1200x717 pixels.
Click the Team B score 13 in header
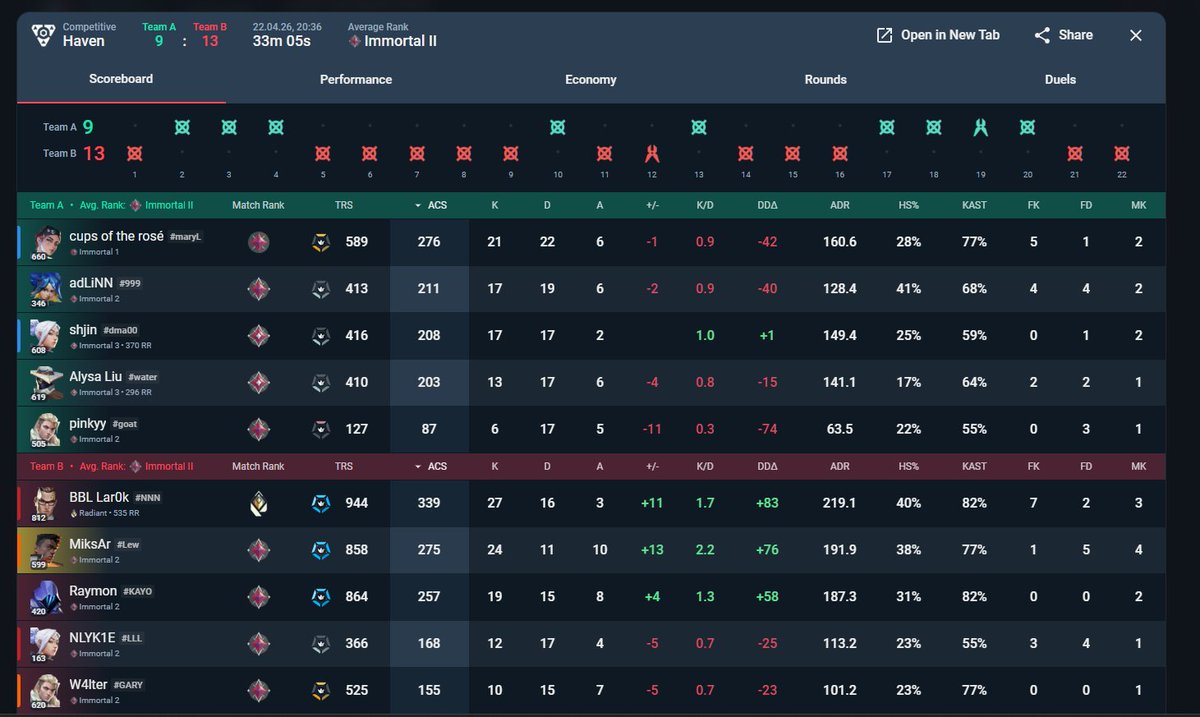209,41
